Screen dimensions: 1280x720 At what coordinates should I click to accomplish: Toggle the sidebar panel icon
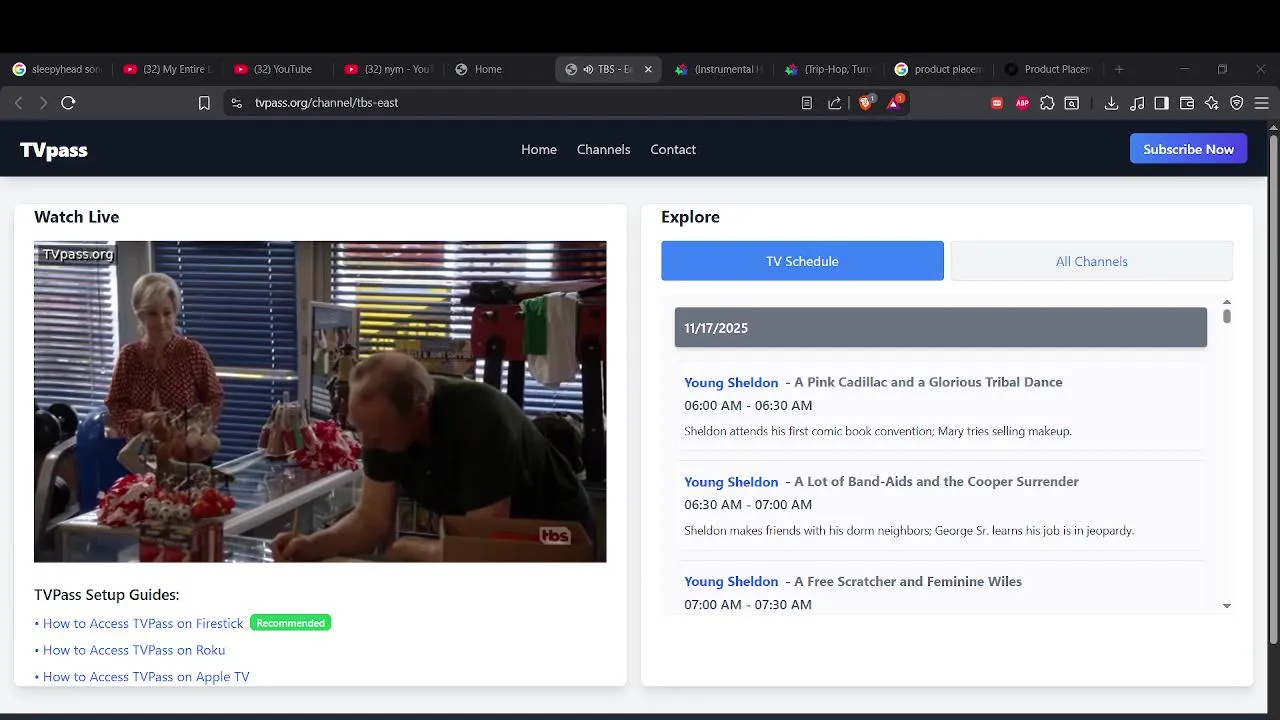1161,103
